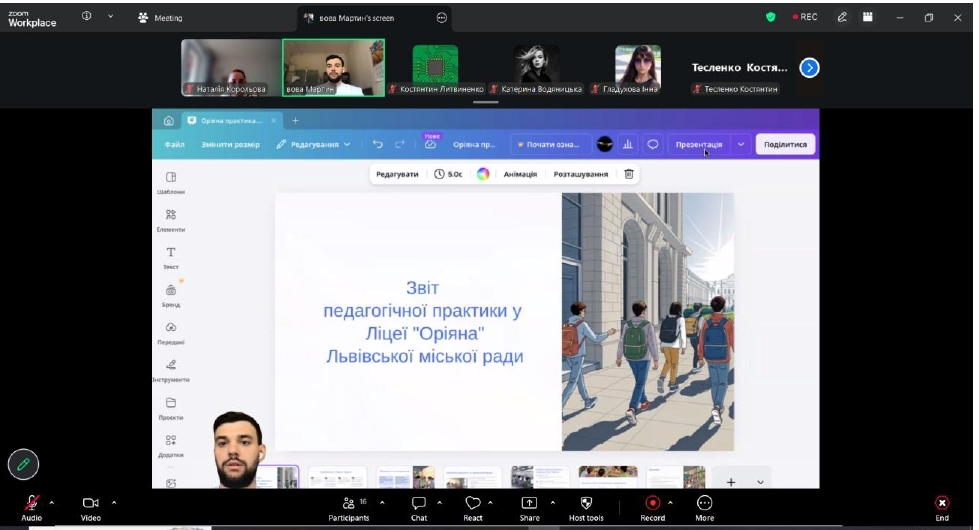Expand the Презентація dropdown arrow

pyautogui.click(x=740, y=144)
